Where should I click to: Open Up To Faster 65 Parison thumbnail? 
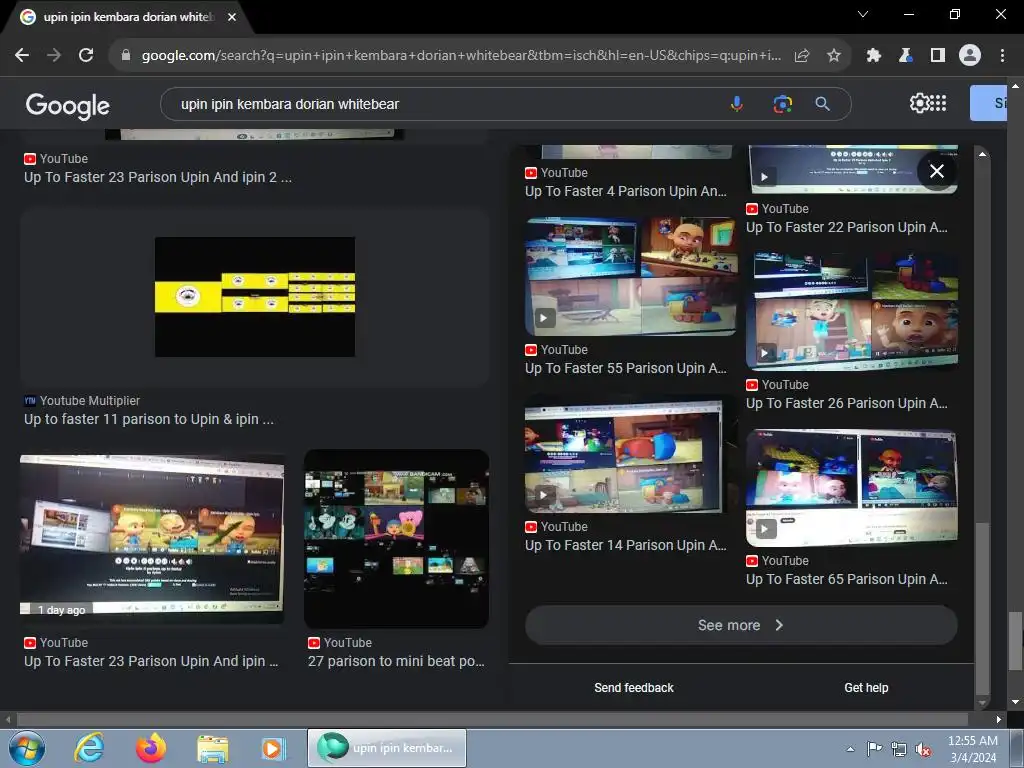852,488
